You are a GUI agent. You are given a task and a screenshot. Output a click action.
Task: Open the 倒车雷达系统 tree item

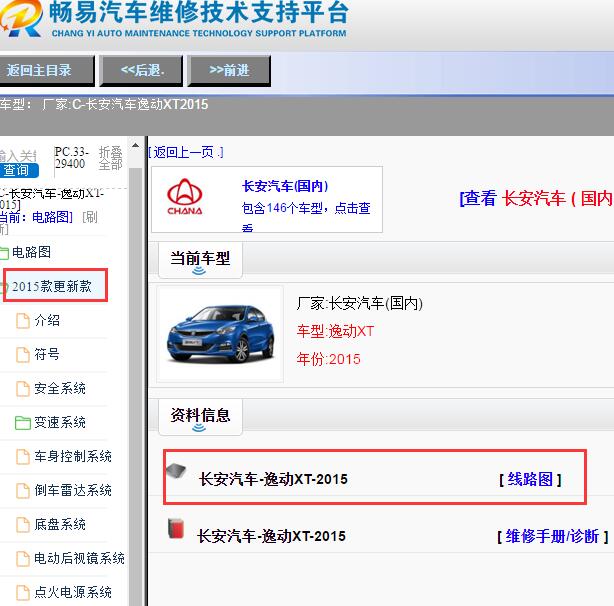[x=73, y=490]
